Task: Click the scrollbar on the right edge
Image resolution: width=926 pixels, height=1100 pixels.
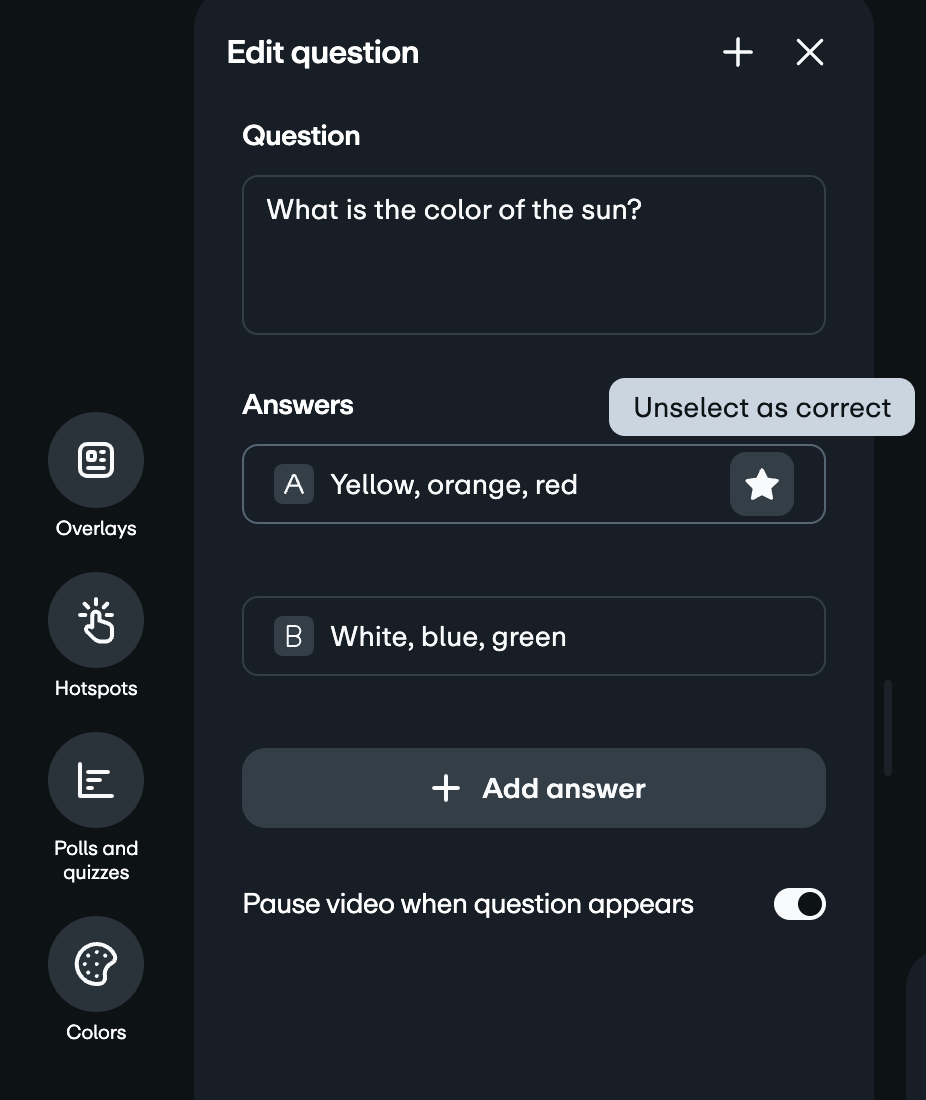Action: pyautogui.click(x=888, y=725)
